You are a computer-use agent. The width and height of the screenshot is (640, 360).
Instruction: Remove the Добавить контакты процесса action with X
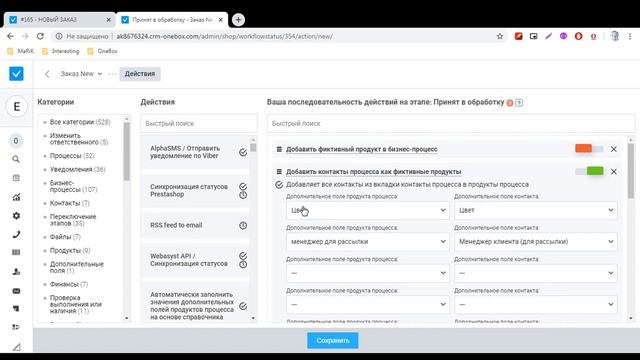point(613,172)
